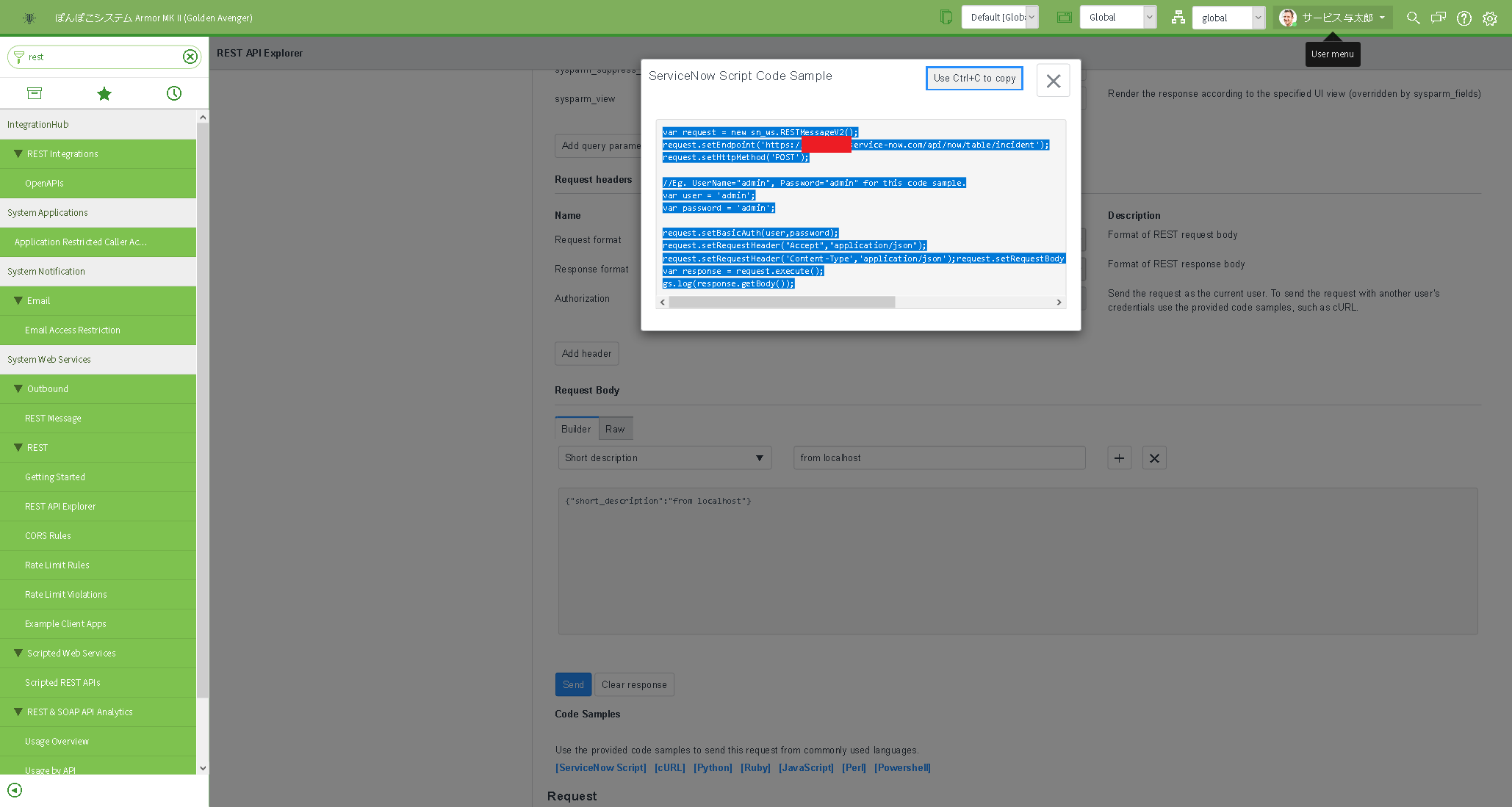
Task: Open System Settings gear icon
Action: 1489,18
